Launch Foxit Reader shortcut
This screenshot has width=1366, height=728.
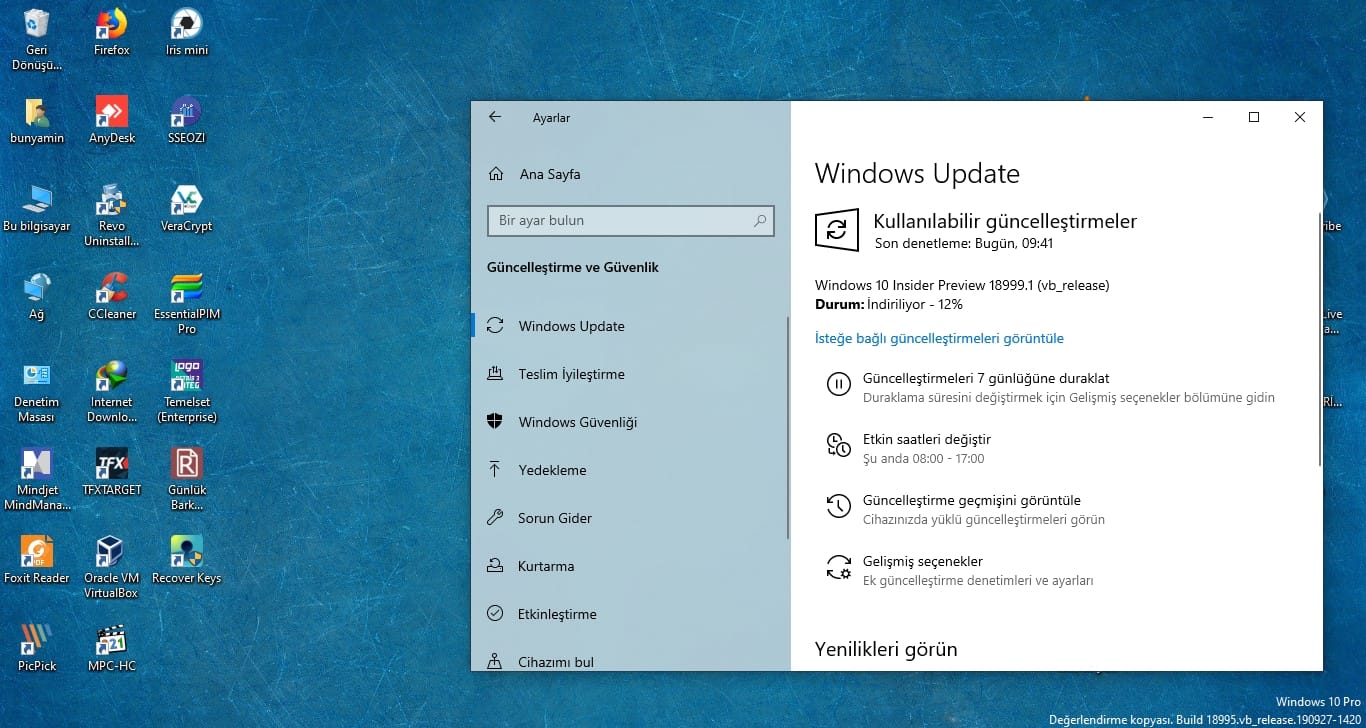(x=37, y=561)
